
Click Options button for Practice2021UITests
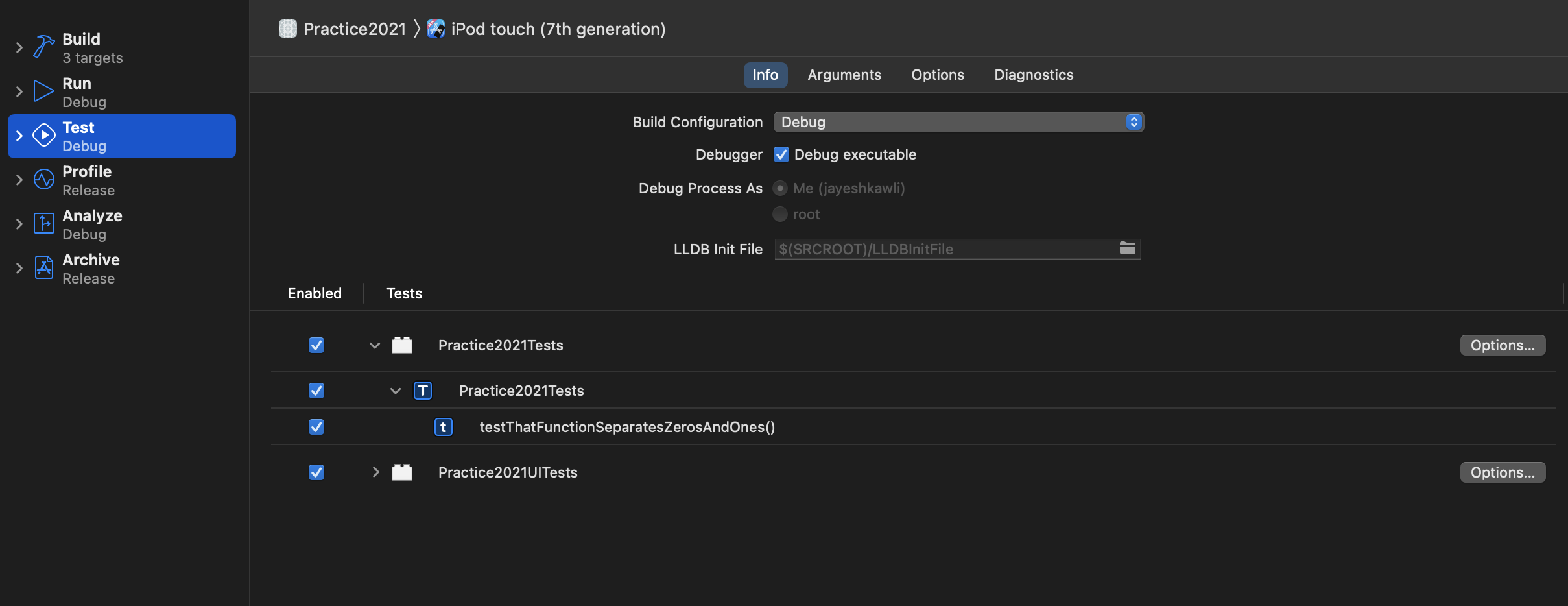(1503, 472)
